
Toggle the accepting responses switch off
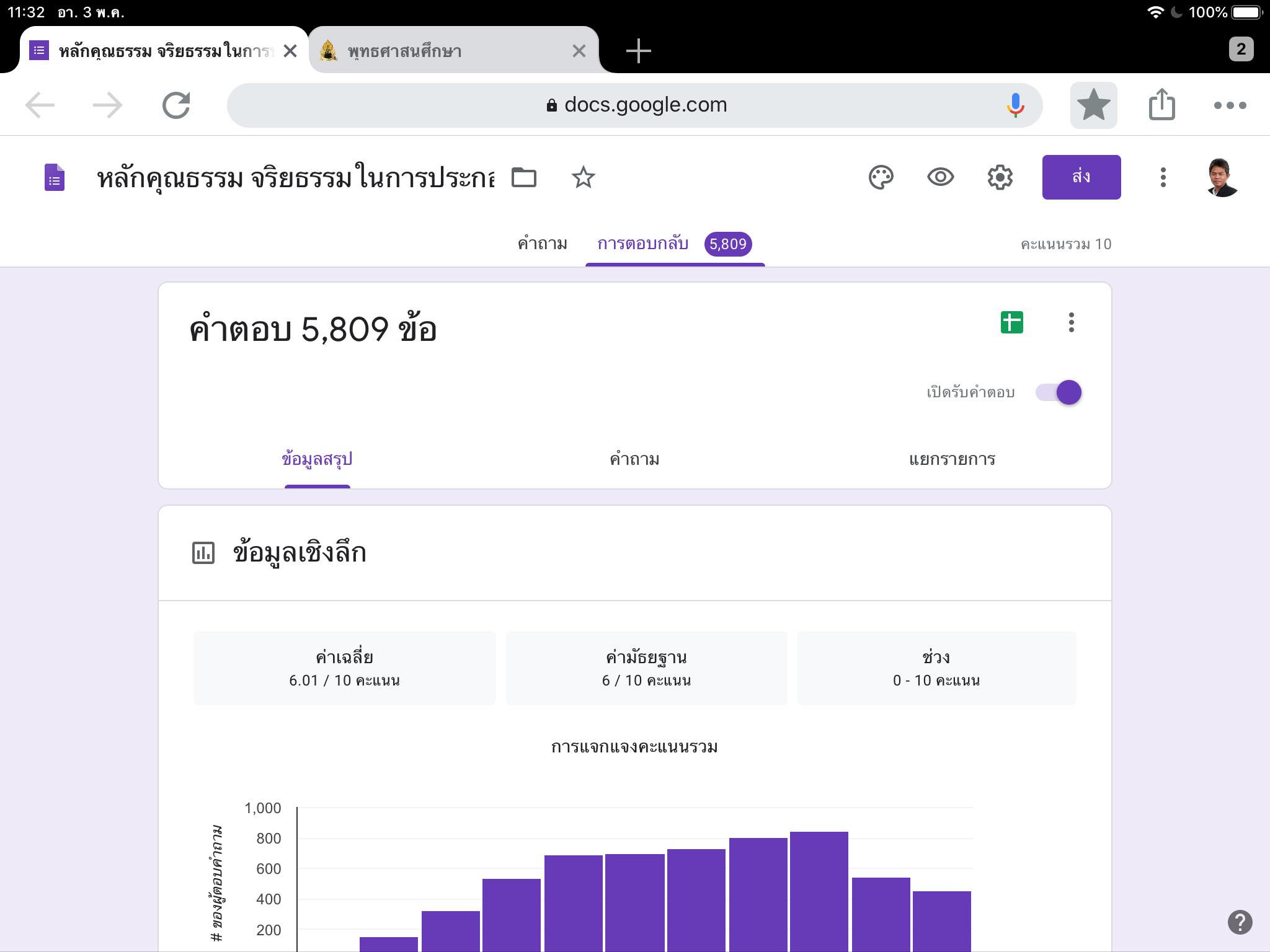pos(1059,392)
